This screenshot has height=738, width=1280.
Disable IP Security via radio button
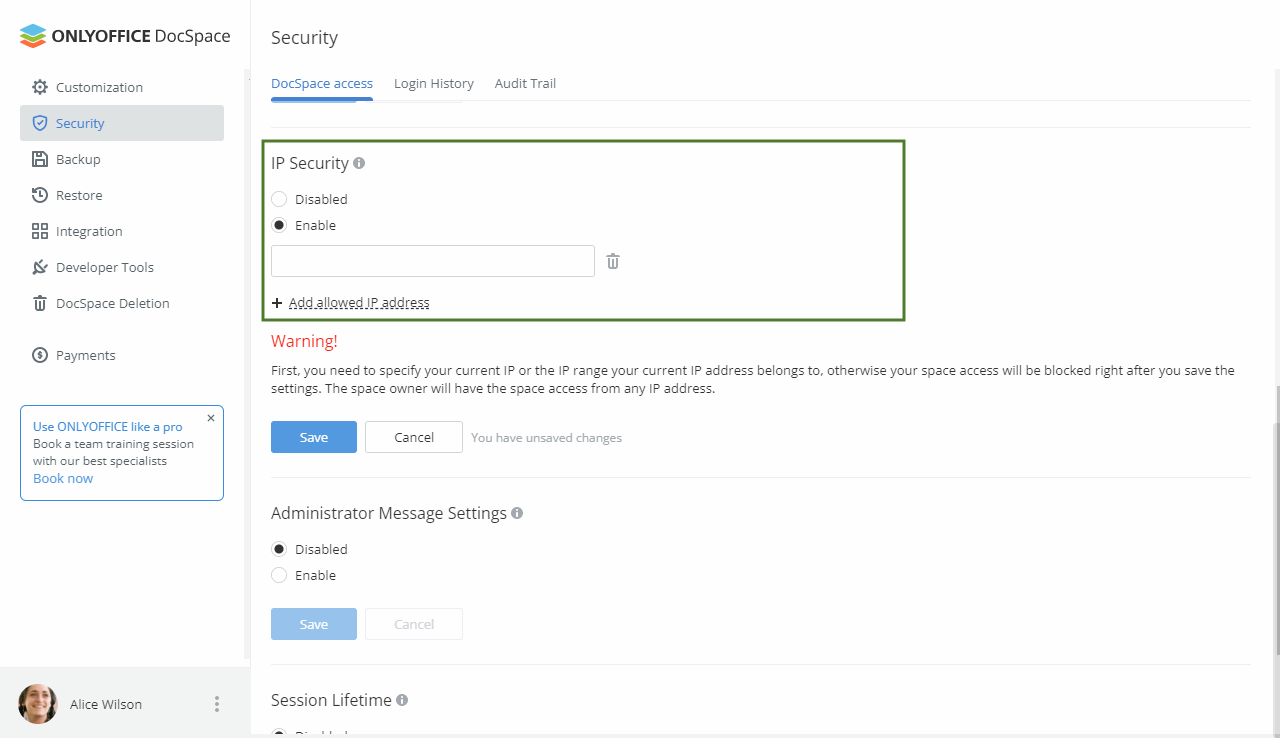[x=278, y=199]
